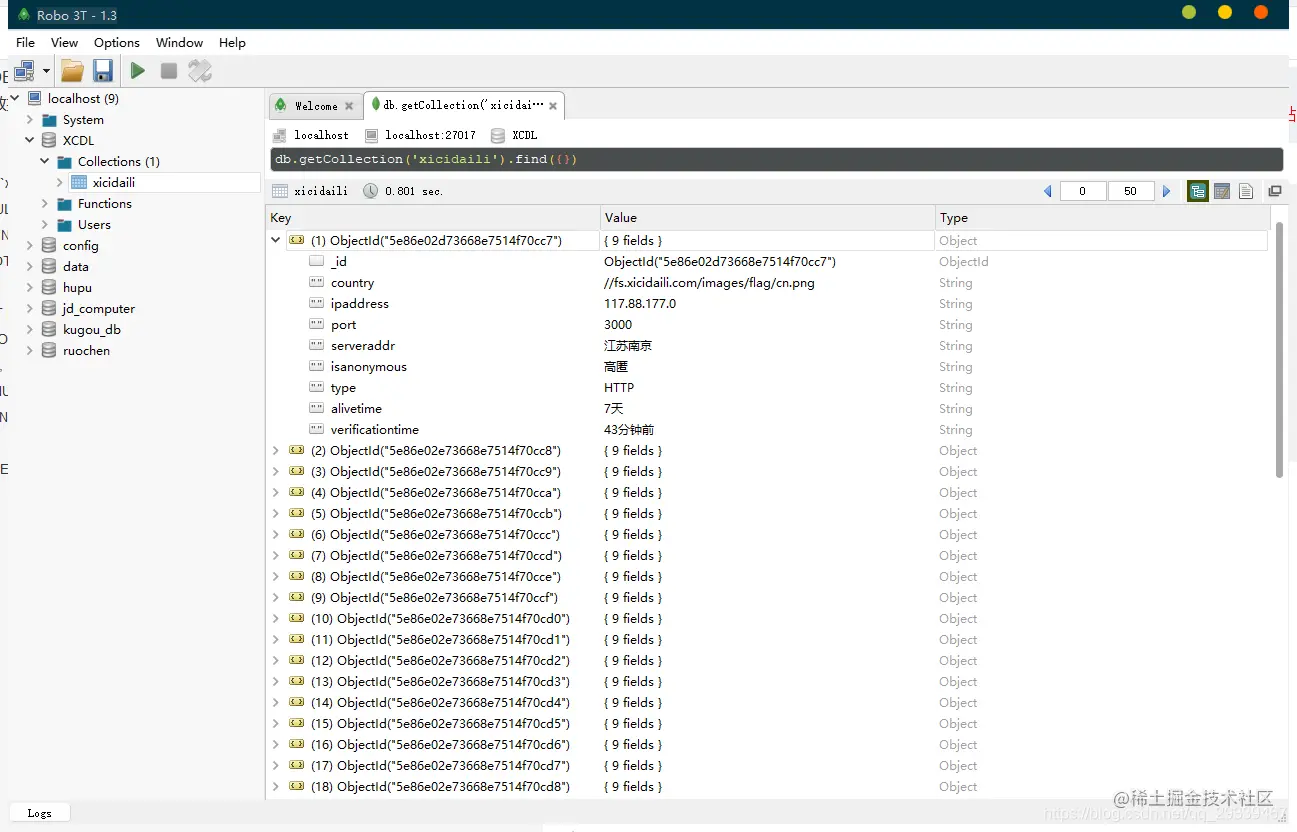This screenshot has width=1297, height=832.
Task: Click the skip value field showing 0
Action: [1083, 191]
